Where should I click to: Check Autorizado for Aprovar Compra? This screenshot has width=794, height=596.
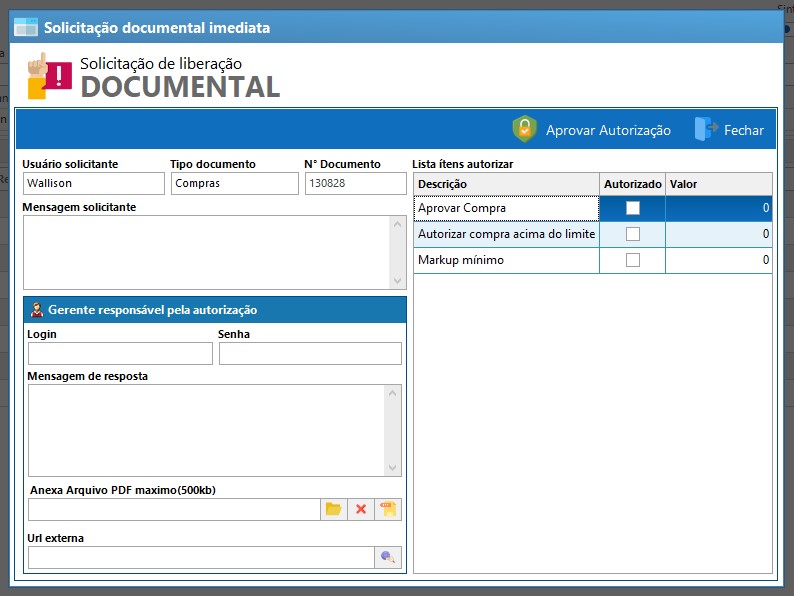[632, 208]
